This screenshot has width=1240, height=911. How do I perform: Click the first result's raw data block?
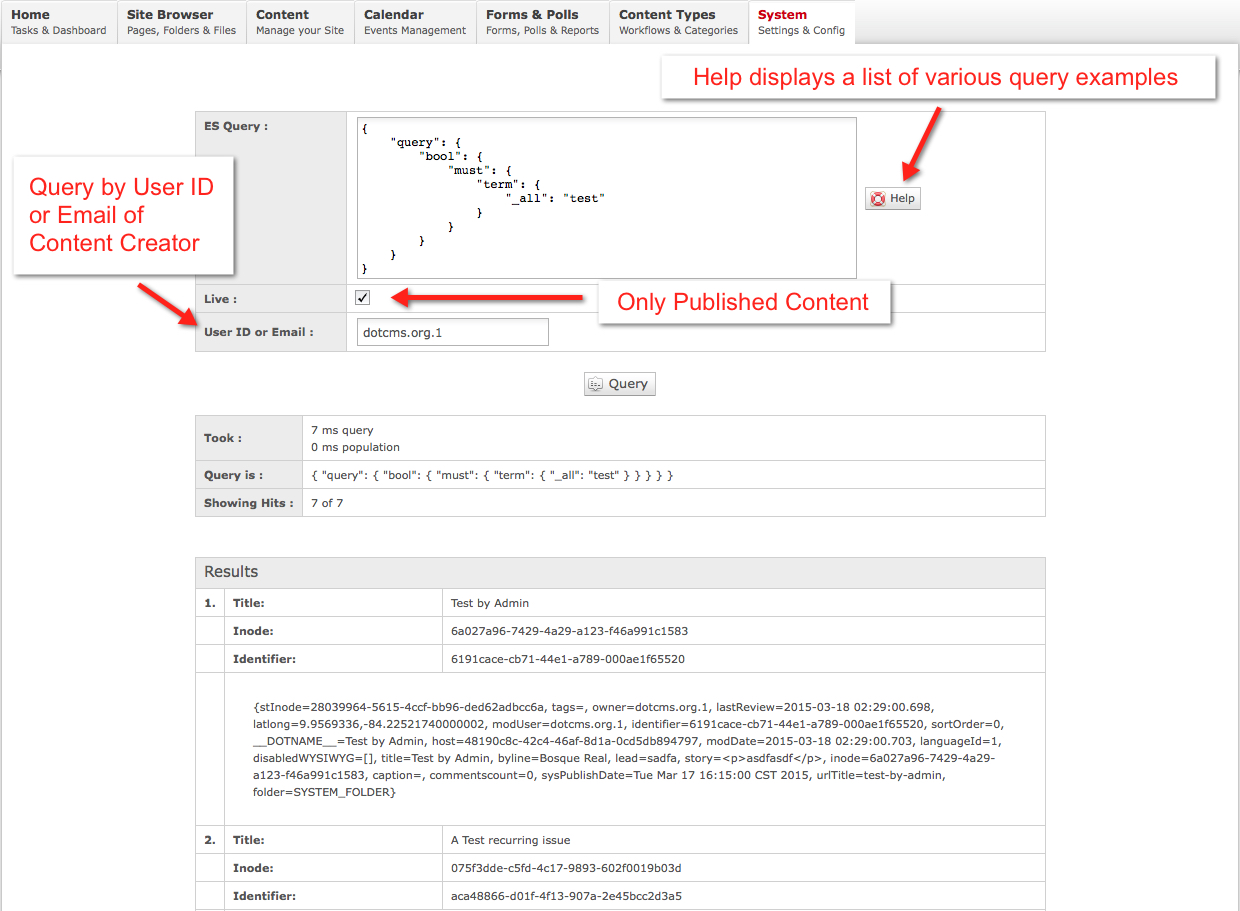point(625,749)
